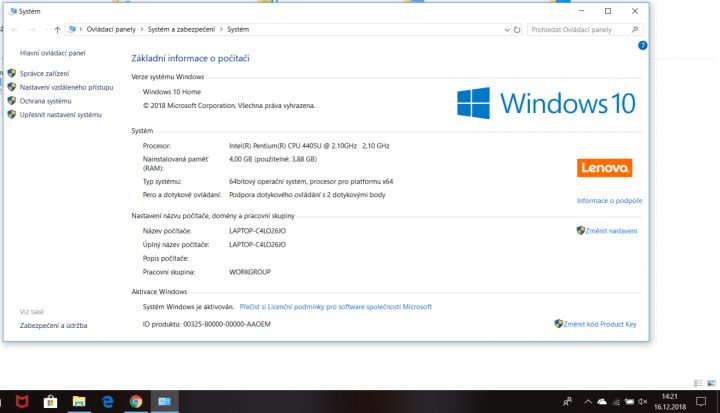Click the Informace o podpoře link
This screenshot has width=720, height=413.
click(609, 201)
